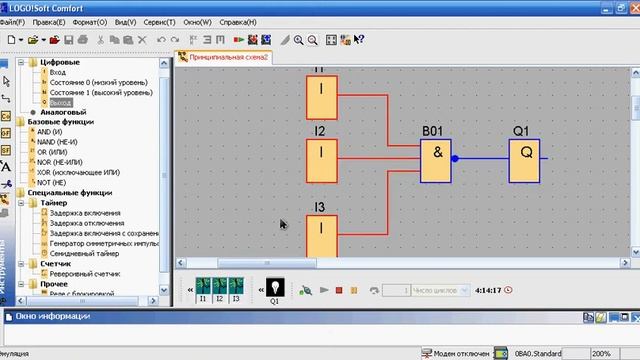Click the Open file folder icon
Screen dimensions: 640x360
[x=33, y=40]
